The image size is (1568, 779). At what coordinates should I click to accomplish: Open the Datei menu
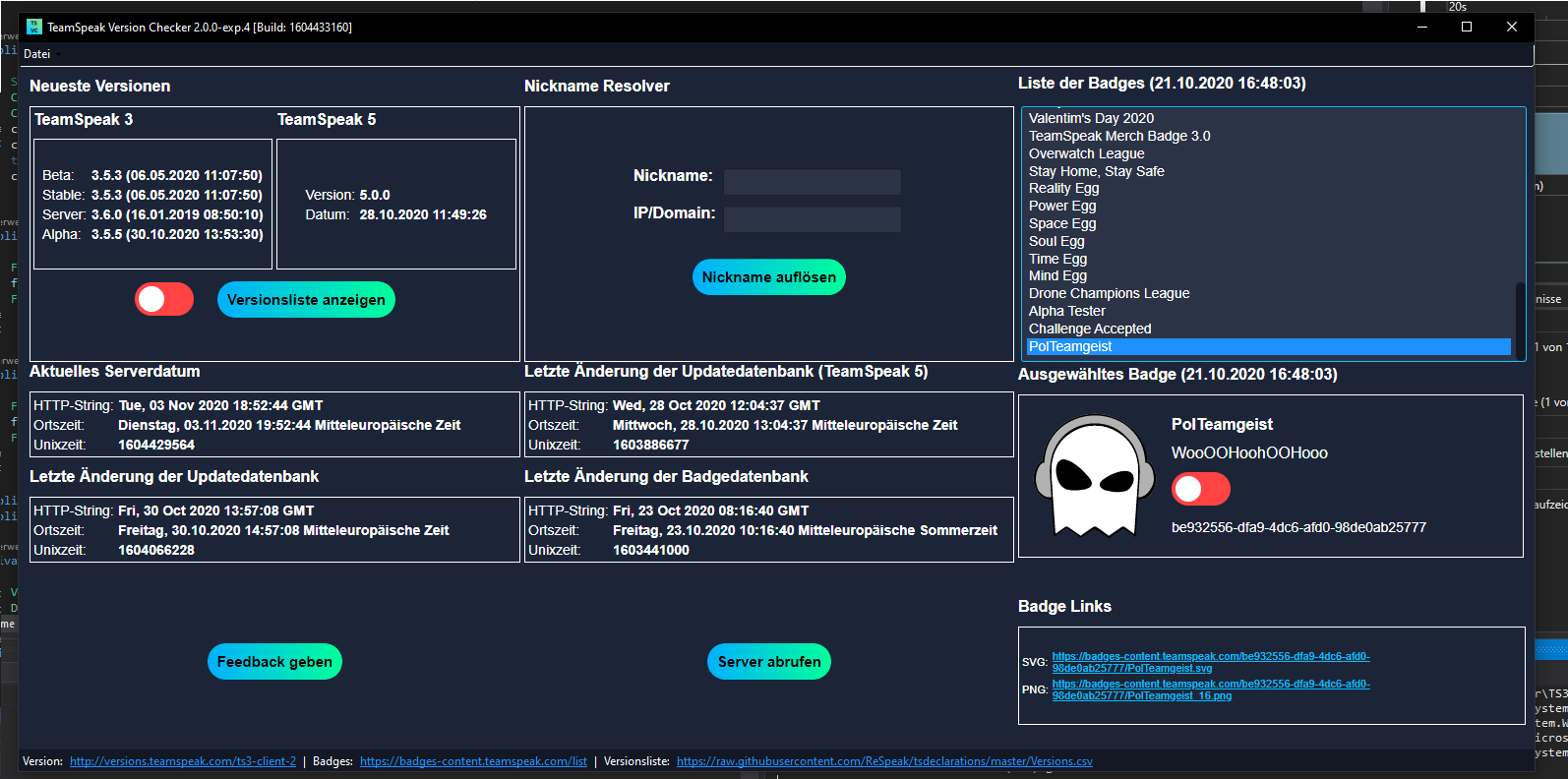point(36,54)
